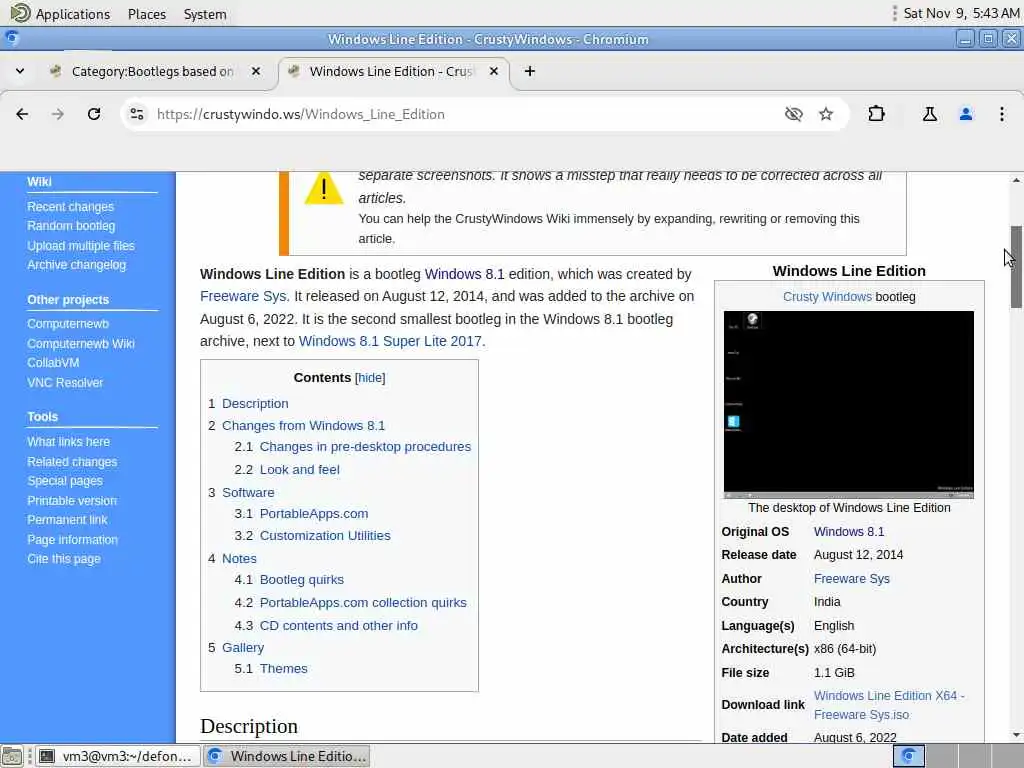Open Freeware Sys link in intro paragraph

(x=244, y=296)
